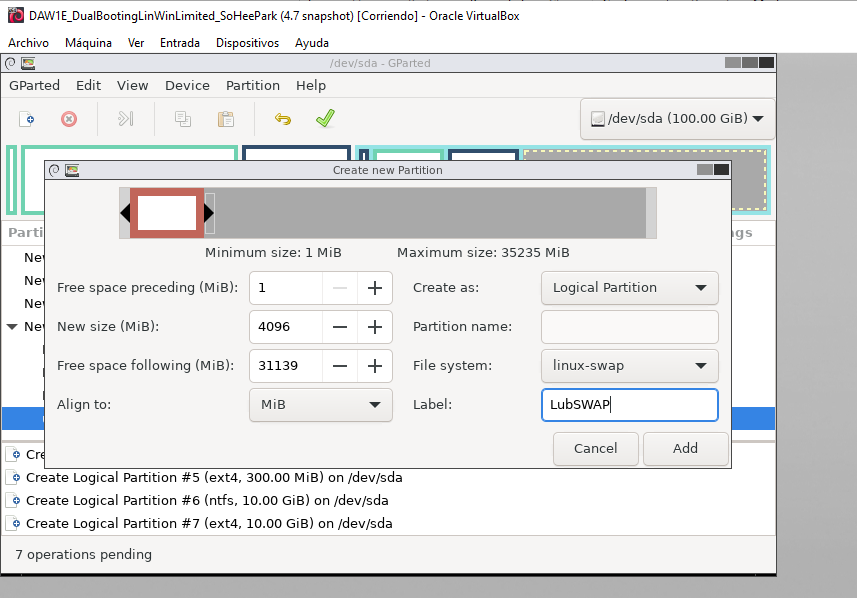Click the yellow Undo last operation icon
This screenshot has height=598, width=857.
click(x=283, y=119)
